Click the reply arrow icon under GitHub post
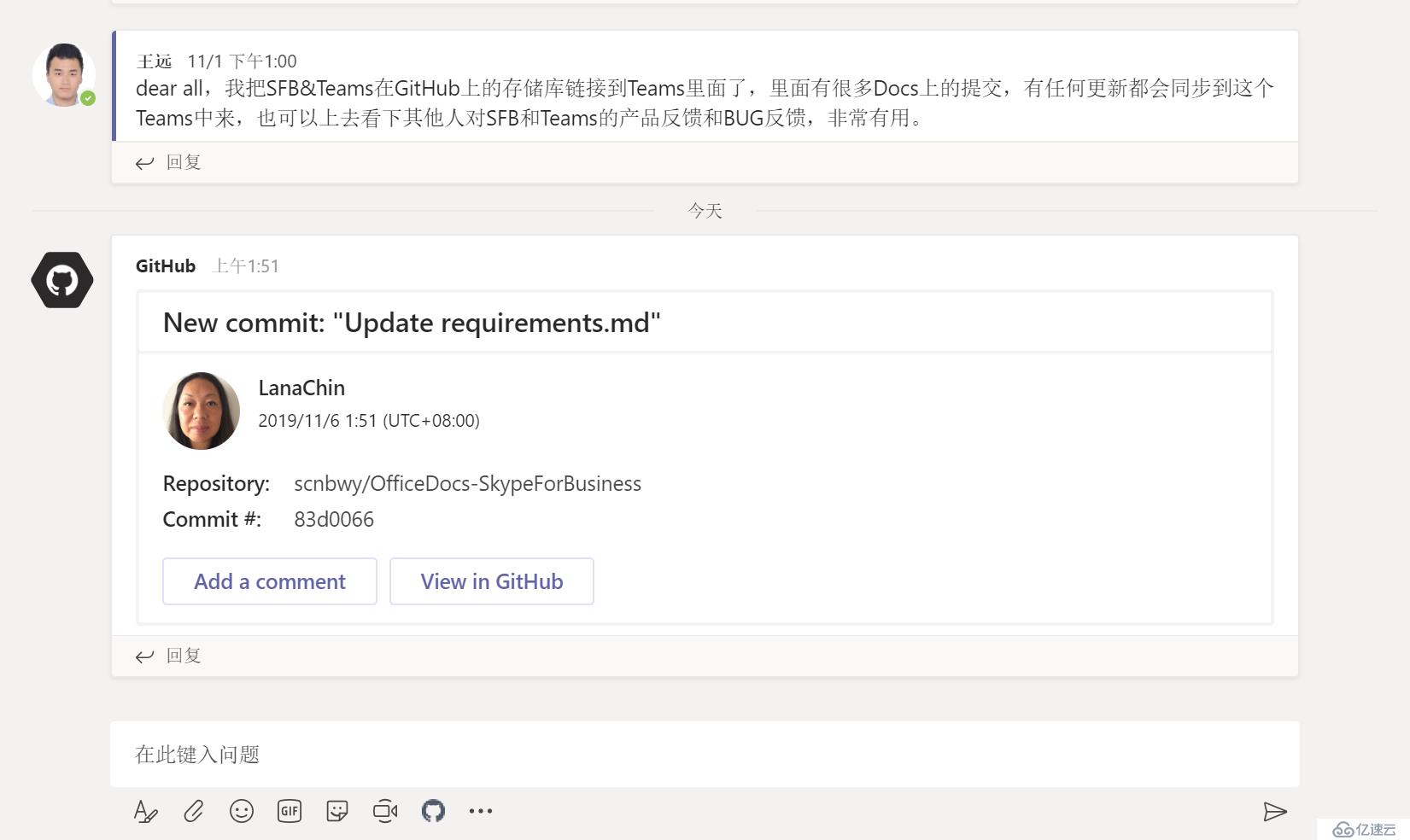Screen dimensions: 1410x840 [x=145, y=656]
